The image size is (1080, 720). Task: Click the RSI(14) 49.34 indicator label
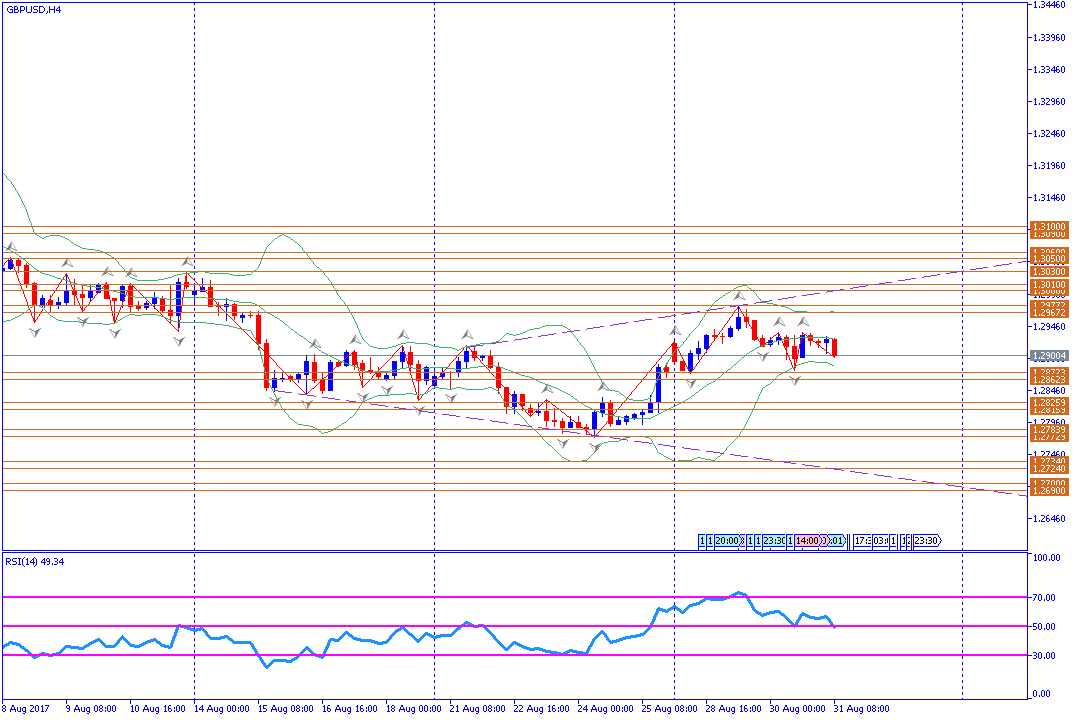click(35, 562)
